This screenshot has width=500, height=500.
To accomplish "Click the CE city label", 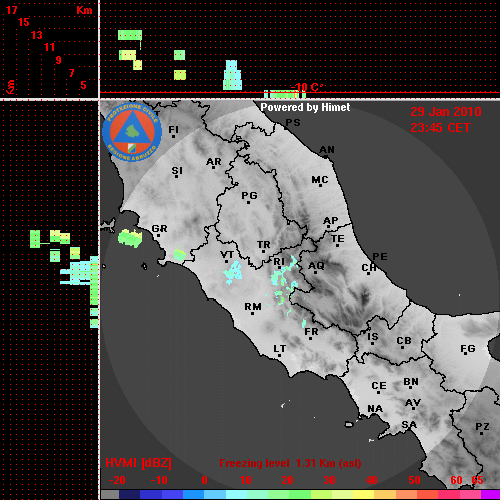I will point(379,386).
